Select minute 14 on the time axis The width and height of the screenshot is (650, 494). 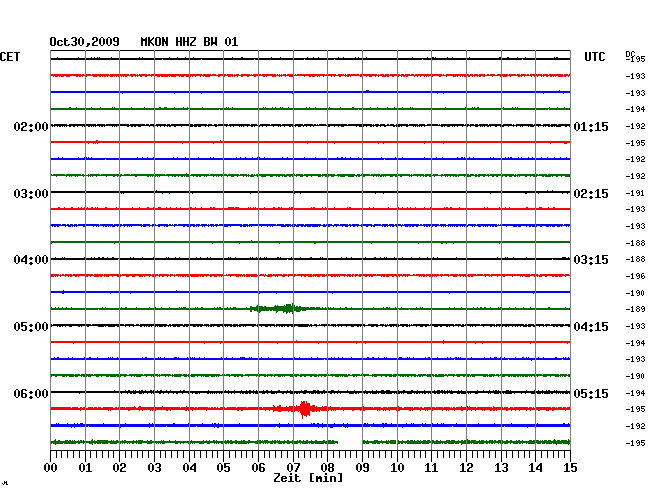click(x=535, y=467)
